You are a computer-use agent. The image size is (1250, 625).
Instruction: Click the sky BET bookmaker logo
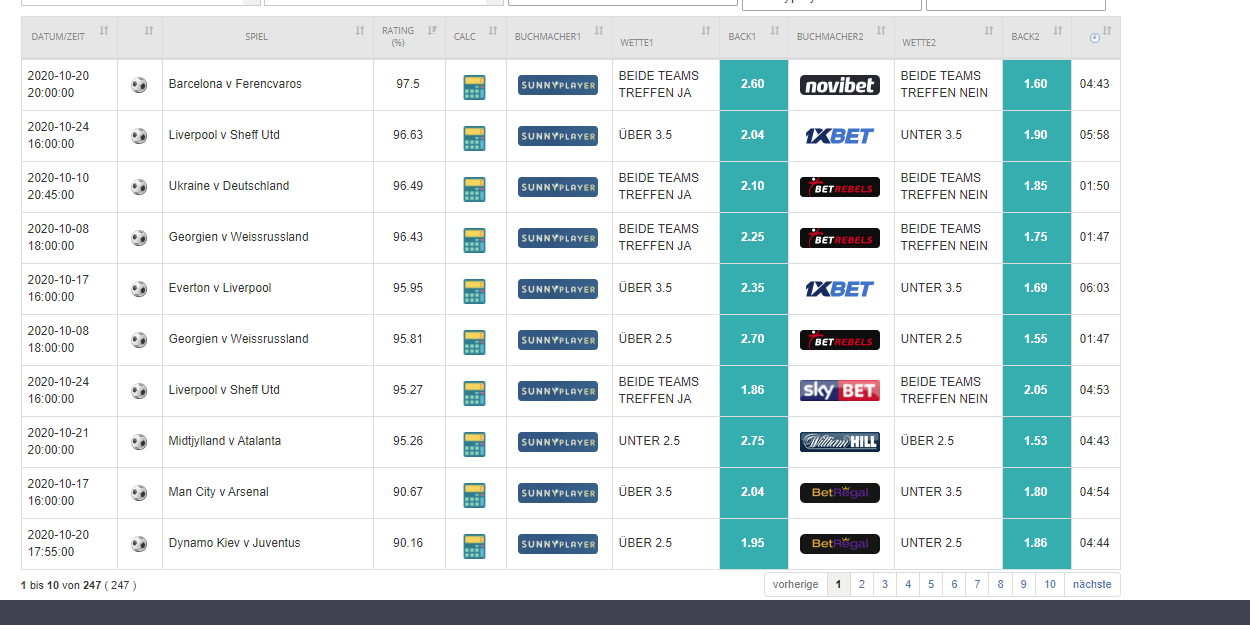tap(840, 391)
